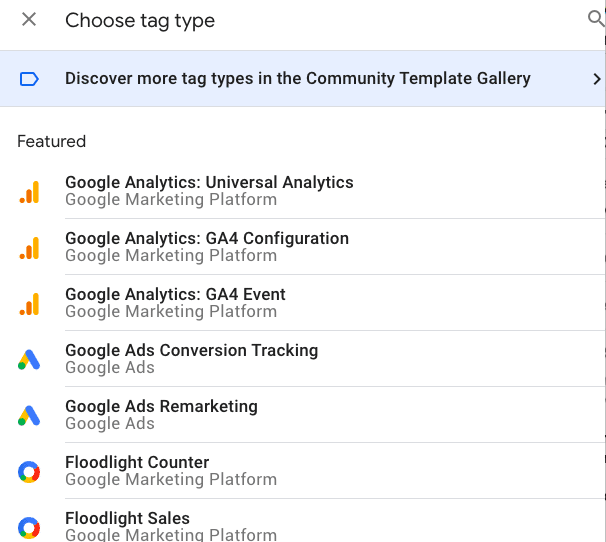The height and width of the screenshot is (542, 606).
Task: Click the Universal Analytics bar chart icon
Action: (29, 192)
